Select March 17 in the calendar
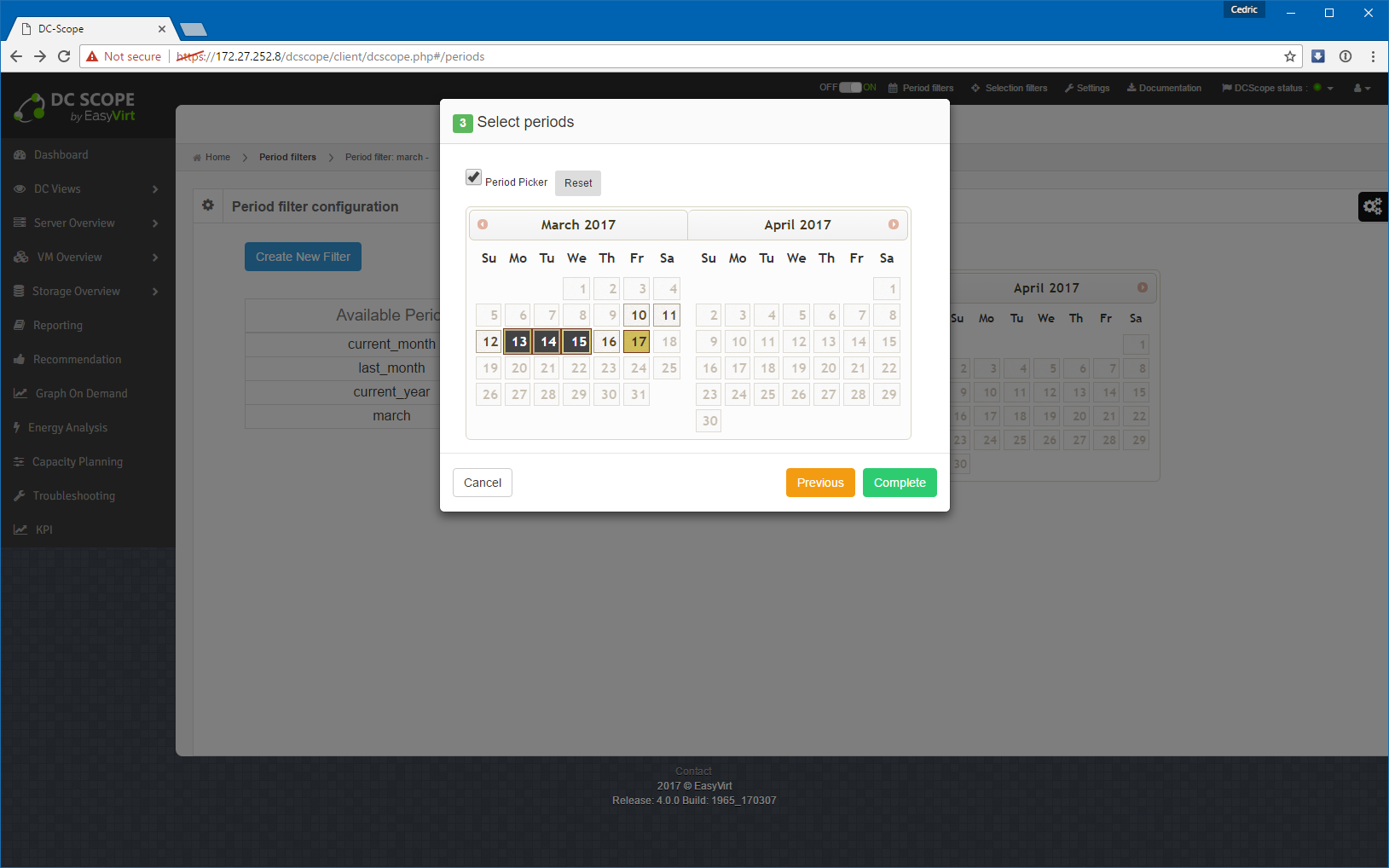The width and height of the screenshot is (1389, 868). click(x=637, y=342)
